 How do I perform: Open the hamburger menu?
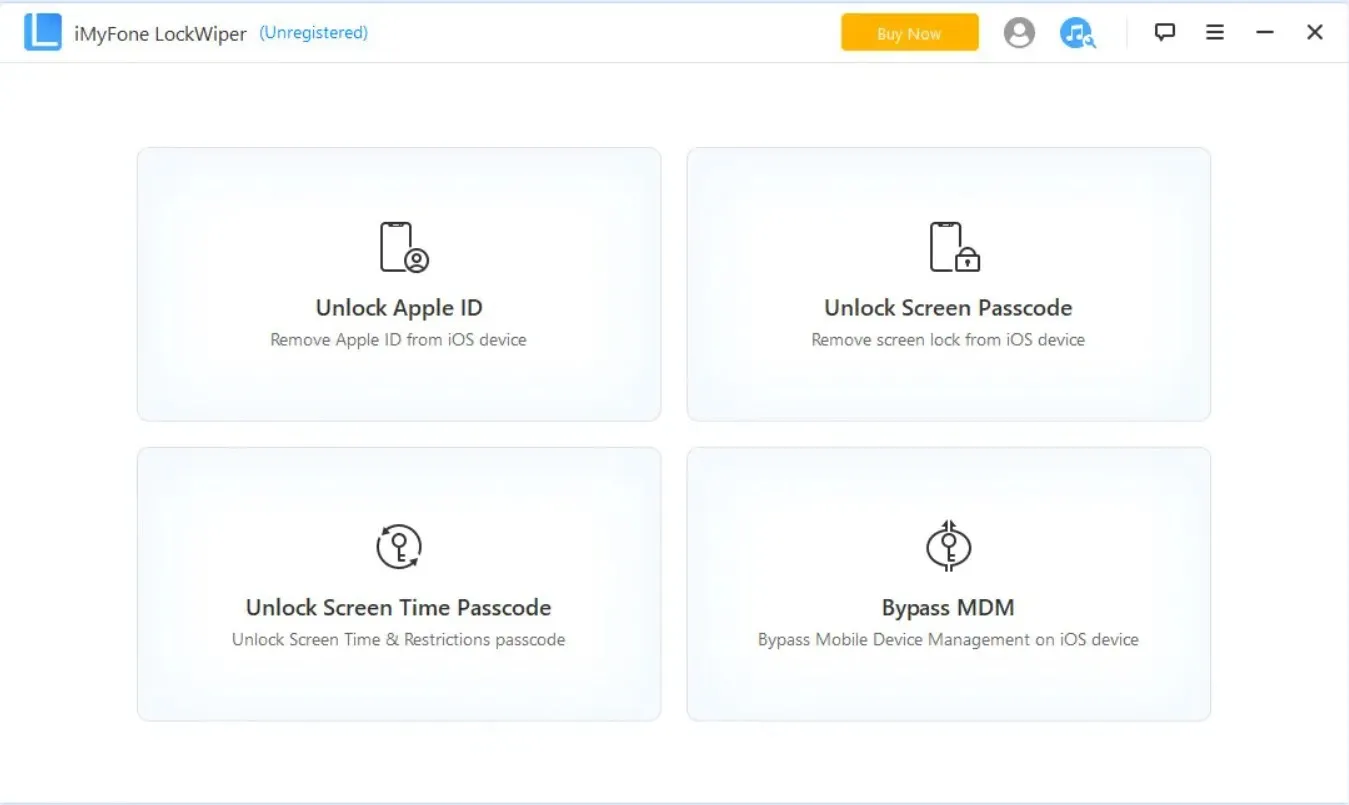click(1215, 33)
